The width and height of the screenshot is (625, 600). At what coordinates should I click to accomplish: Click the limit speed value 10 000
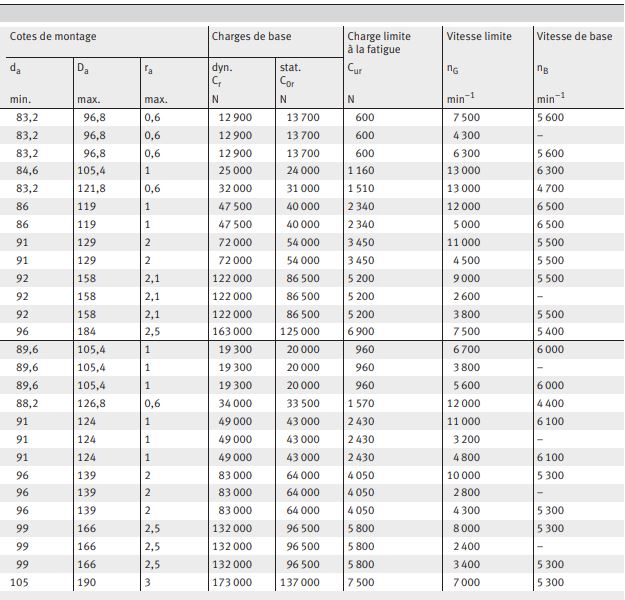[464, 475]
